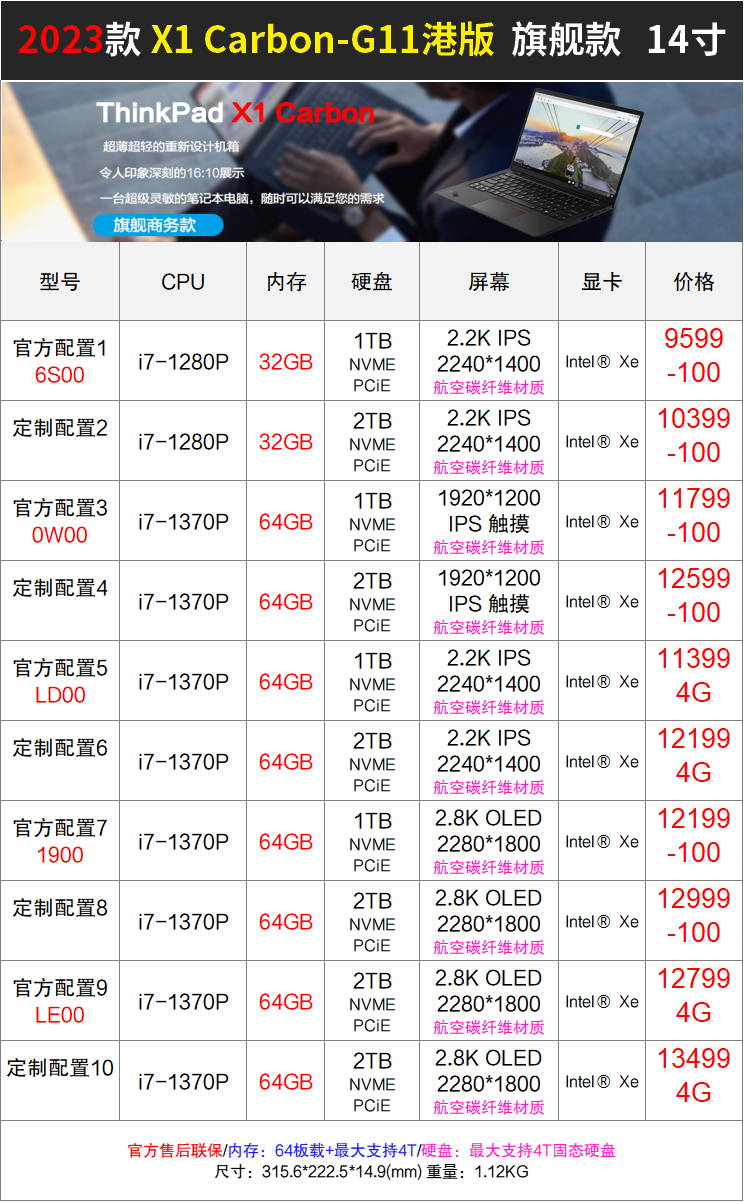Click 64GB memory in the 官方配置5 row
This screenshot has width=744, height=1202.
click(286, 682)
